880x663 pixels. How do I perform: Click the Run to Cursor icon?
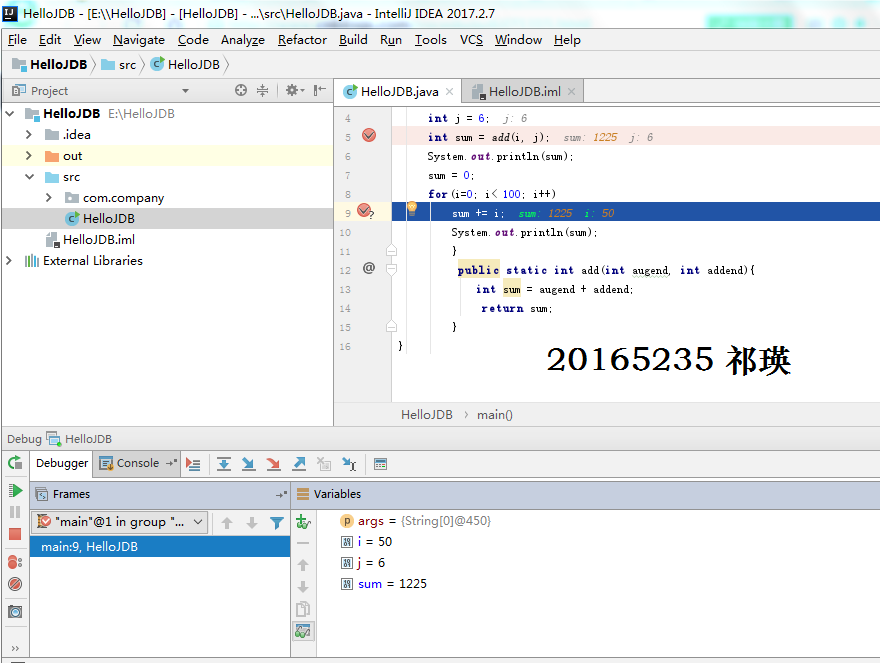click(x=349, y=464)
